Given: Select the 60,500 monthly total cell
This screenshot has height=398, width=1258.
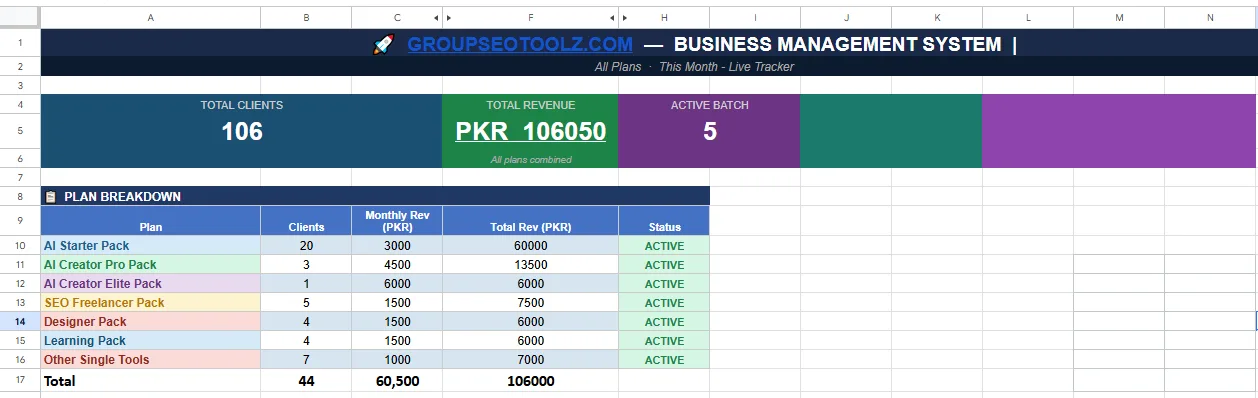Looking at the screenshot, I should (397, 380).
